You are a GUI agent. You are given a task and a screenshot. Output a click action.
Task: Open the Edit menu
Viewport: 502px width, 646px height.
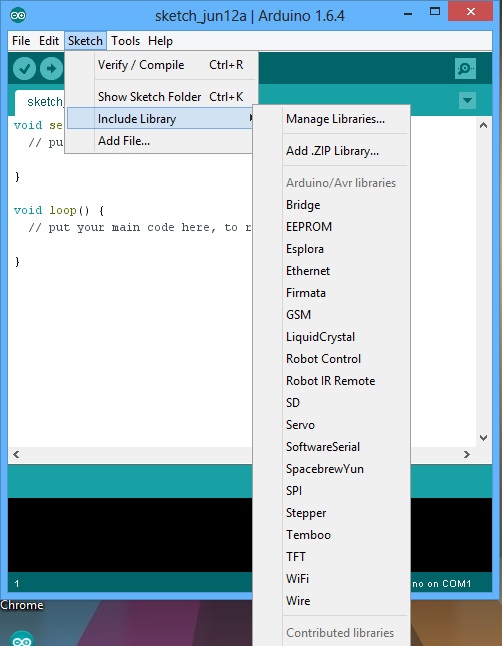coord(49,41)
